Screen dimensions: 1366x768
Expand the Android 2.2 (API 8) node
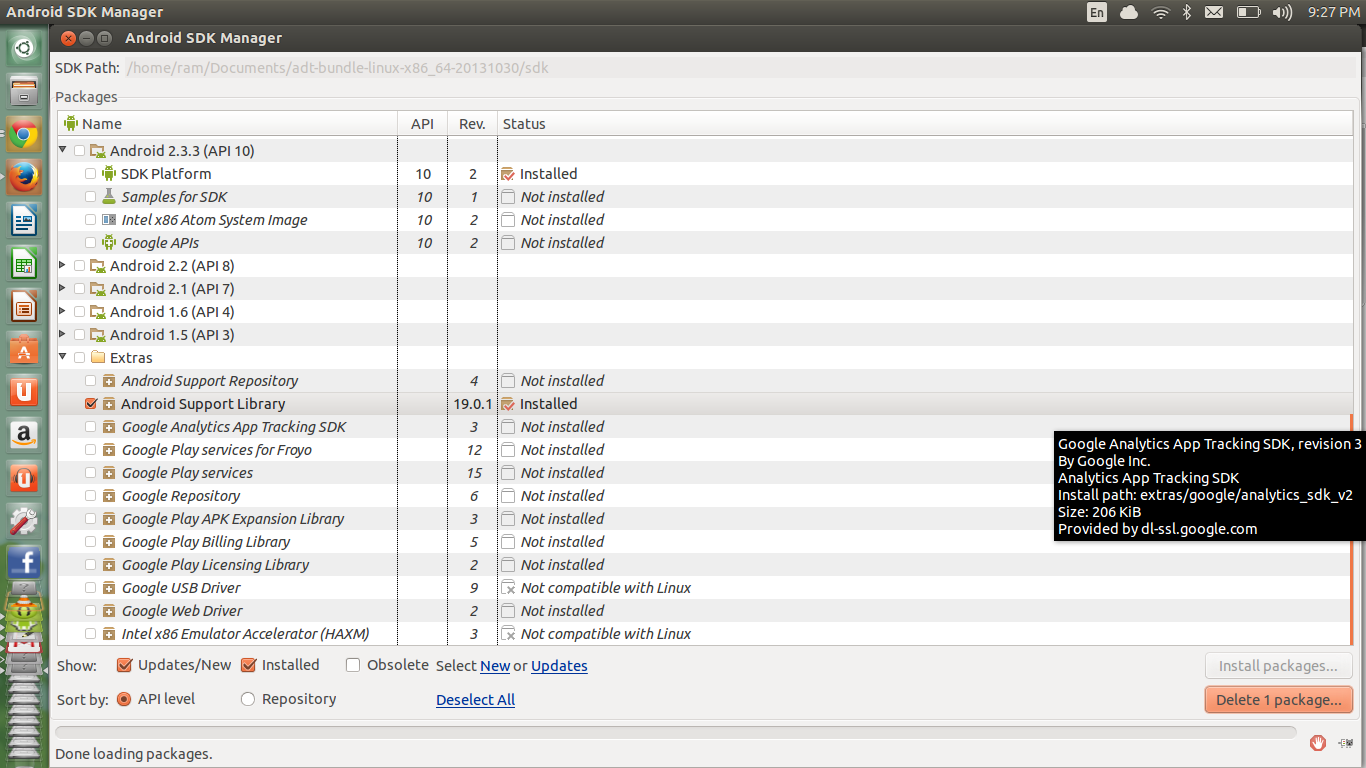pos(62,265)
